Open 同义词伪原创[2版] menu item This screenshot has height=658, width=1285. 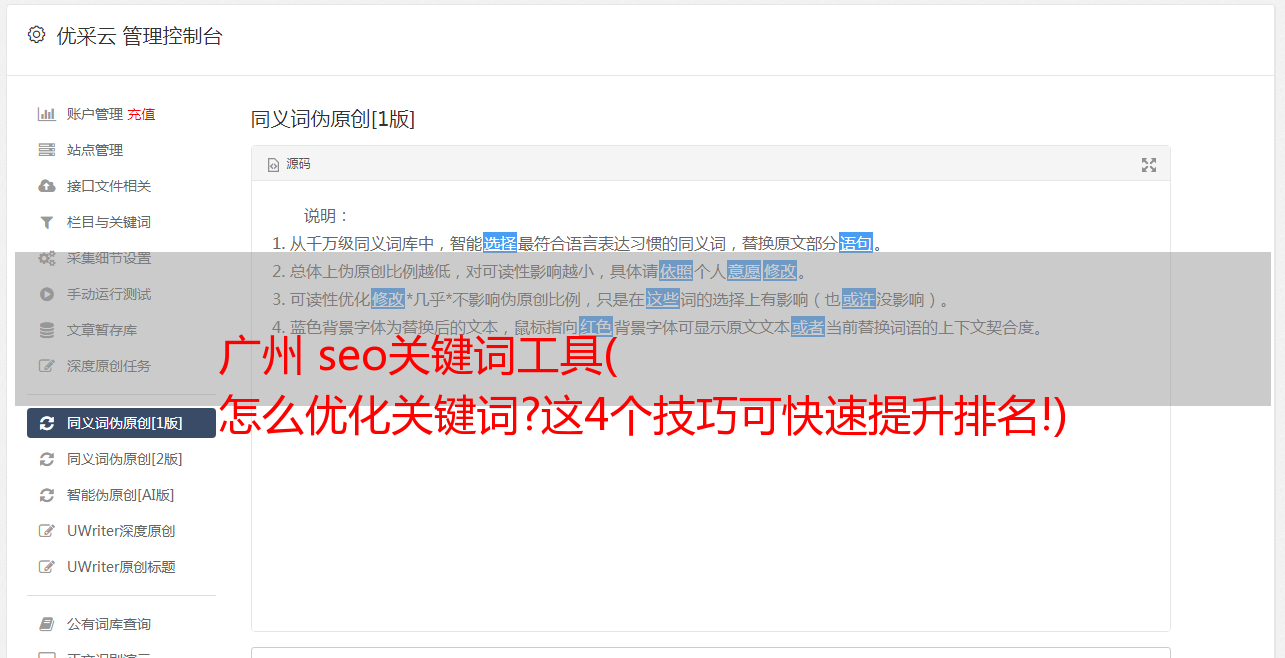pos(121,459)
